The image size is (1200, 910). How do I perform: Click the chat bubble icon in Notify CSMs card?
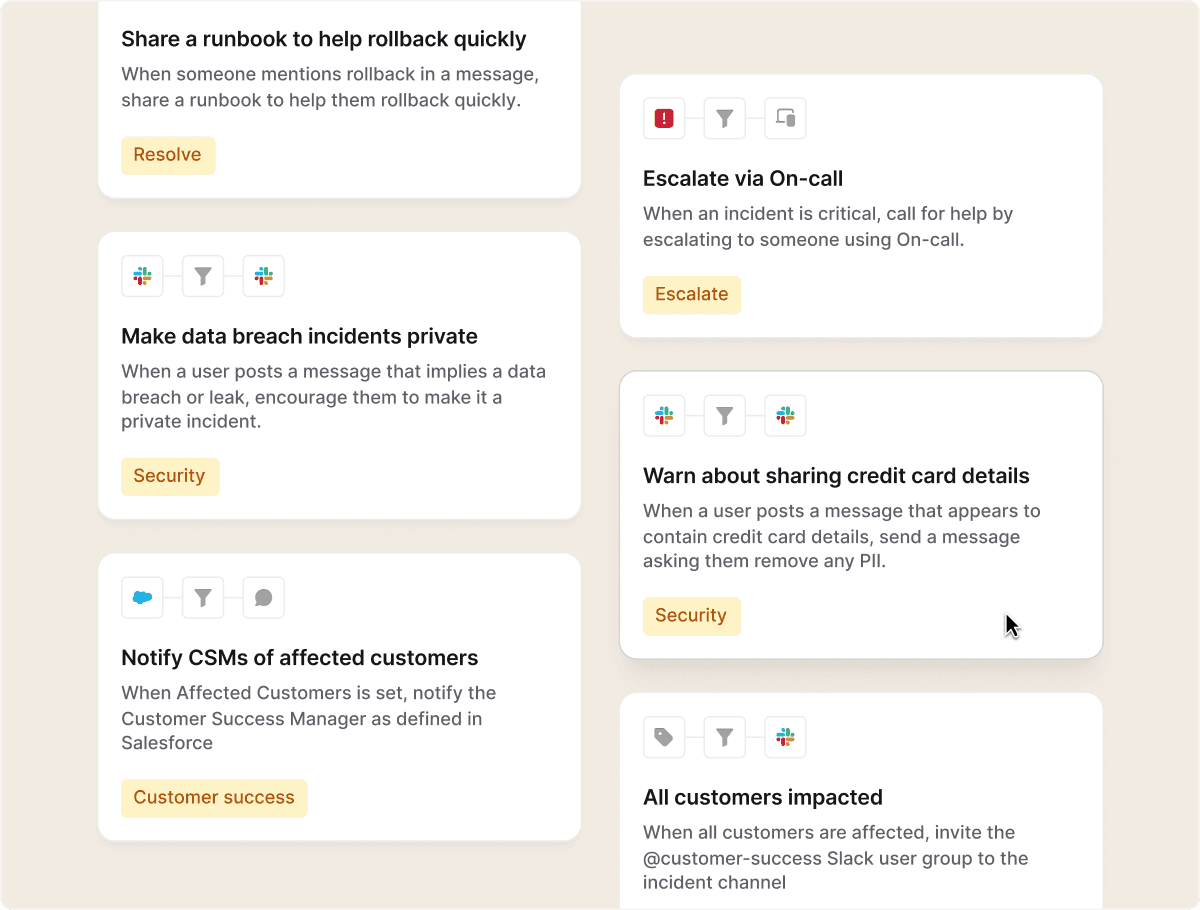pos(264,598)
